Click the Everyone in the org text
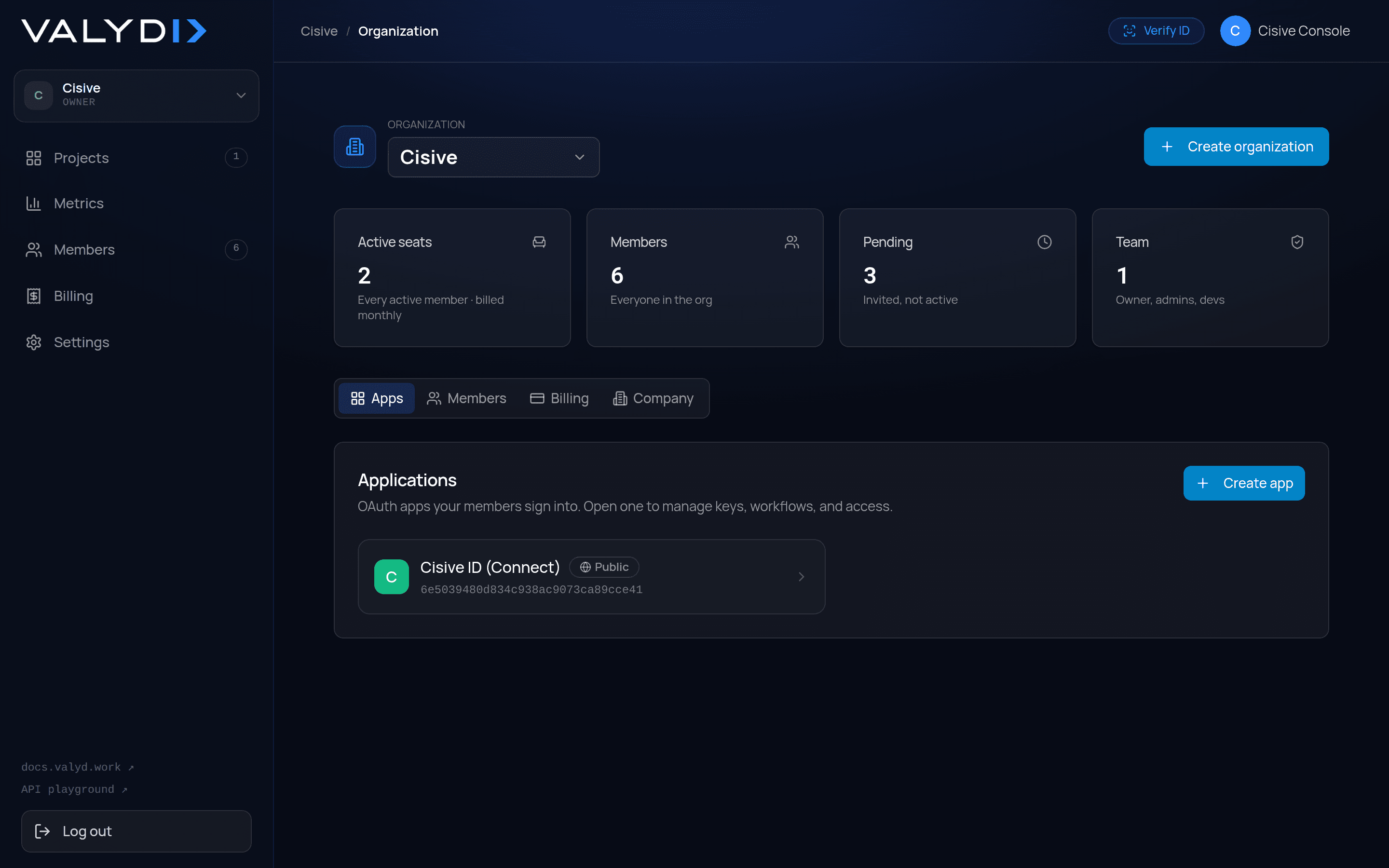This screenshot has height=868, width=1389. point(661,299)
